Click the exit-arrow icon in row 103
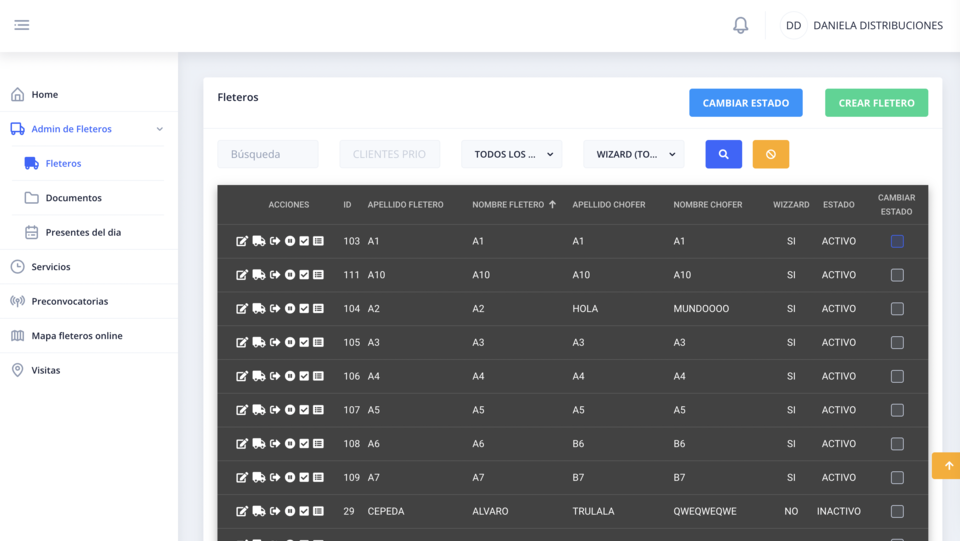This screenshot has height=541, width=960. (275, 241)
